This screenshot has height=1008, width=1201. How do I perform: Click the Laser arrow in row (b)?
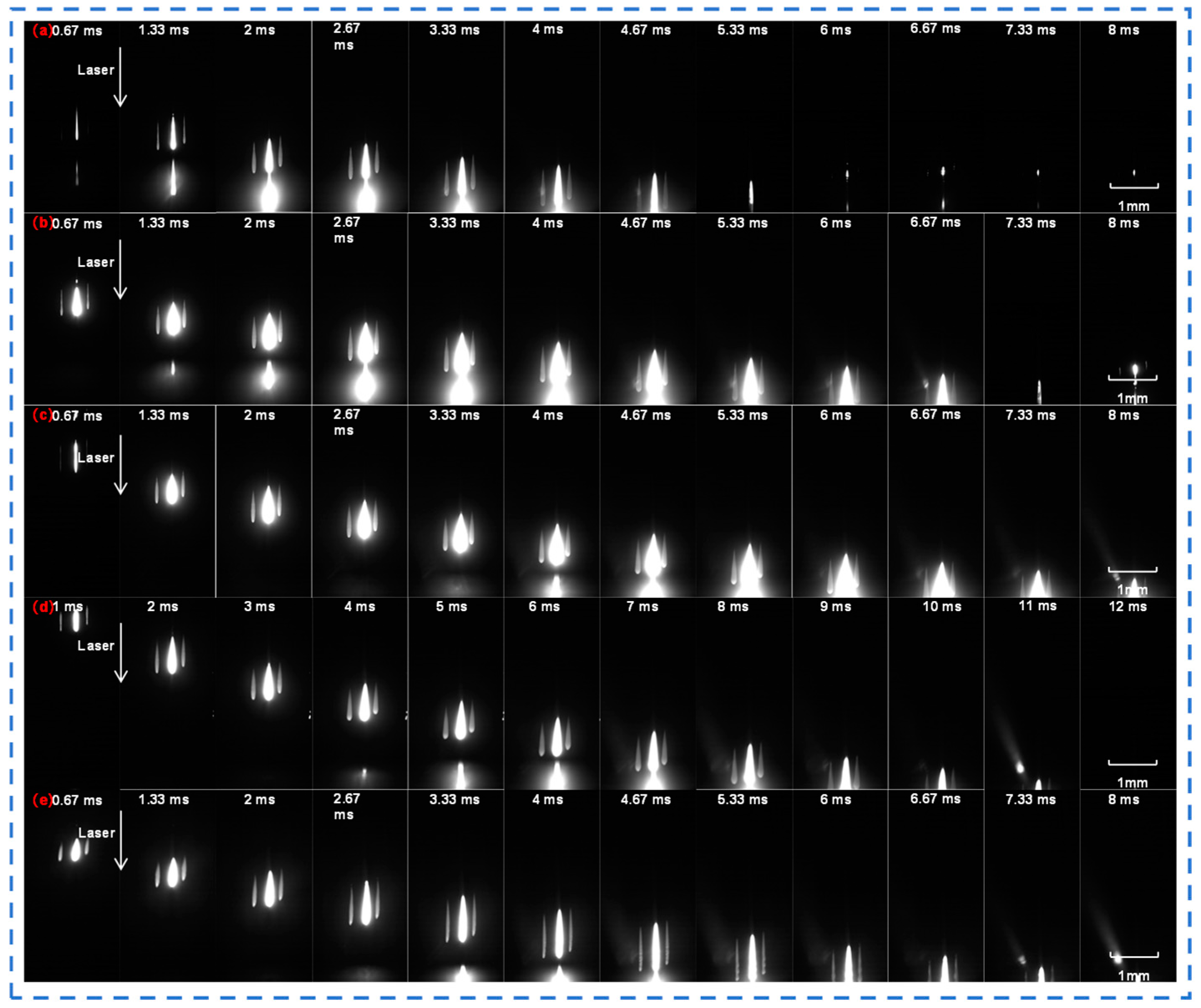[x=120, y=269]
